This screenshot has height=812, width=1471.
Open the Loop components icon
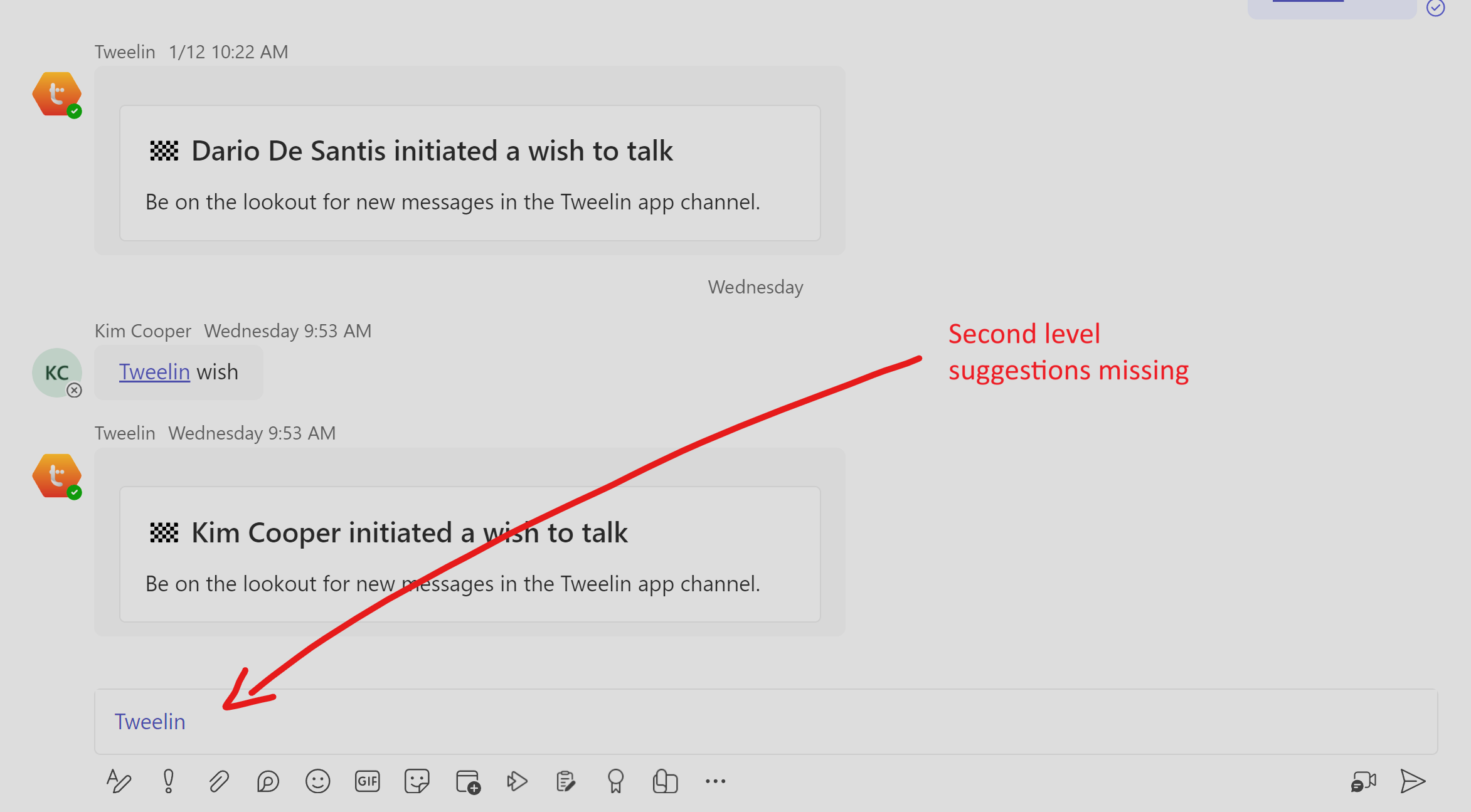point(268,781)
